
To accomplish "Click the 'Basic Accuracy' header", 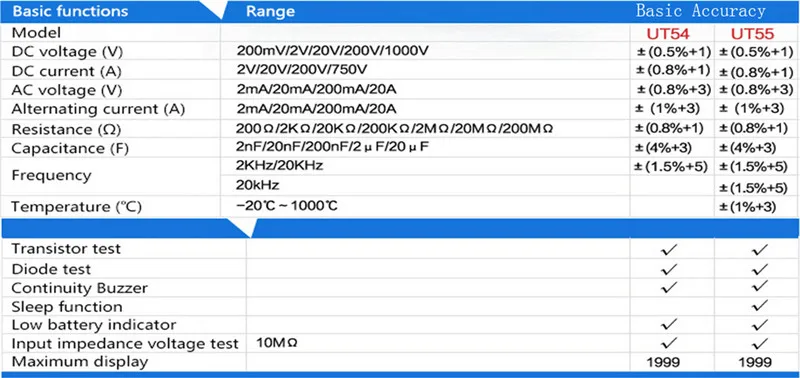I will [701, 11].
